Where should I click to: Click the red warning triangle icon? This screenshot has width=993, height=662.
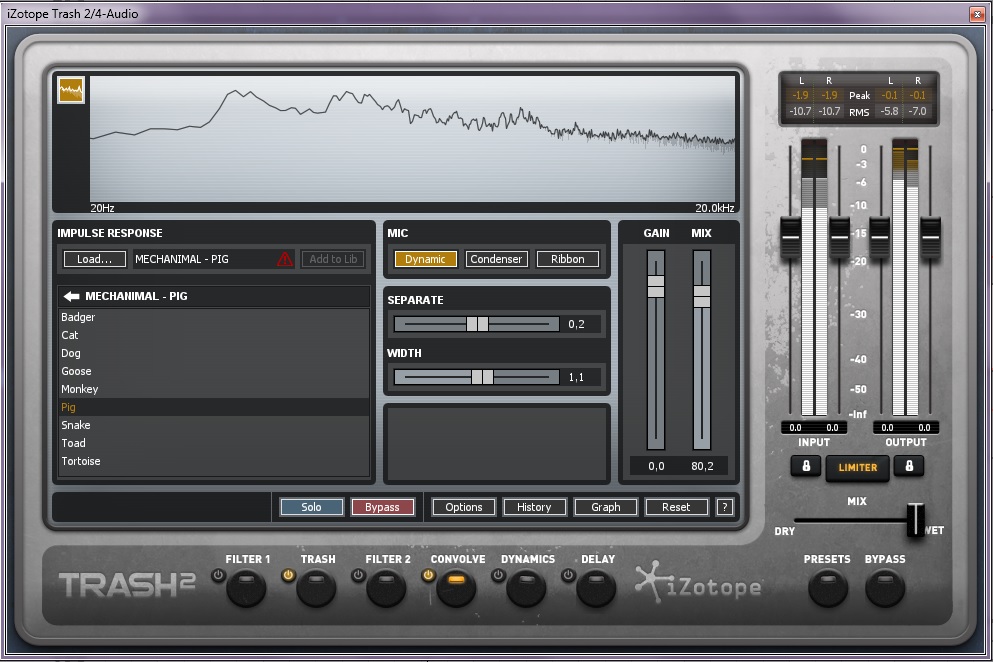285,259
